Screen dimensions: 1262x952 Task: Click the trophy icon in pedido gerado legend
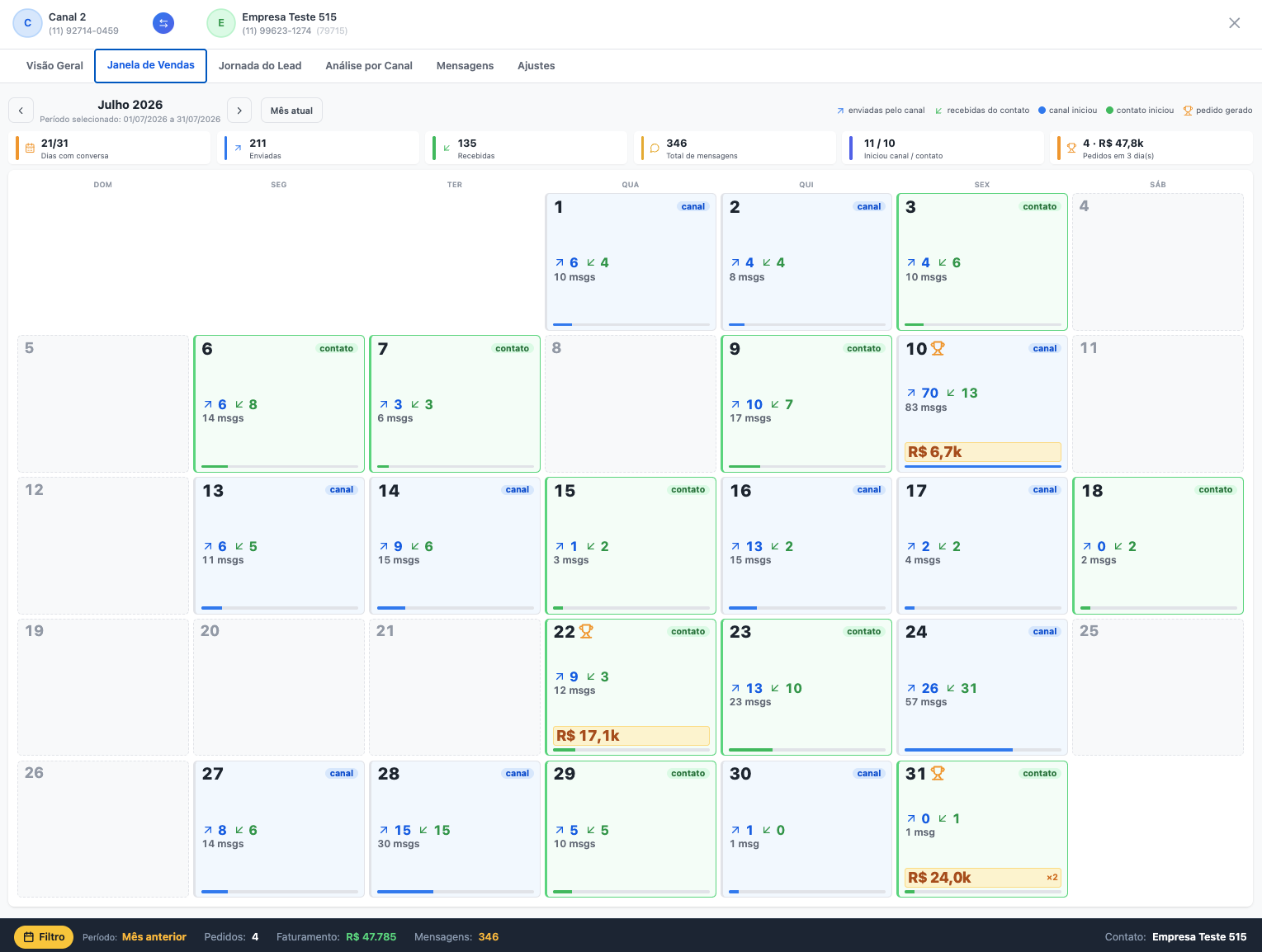point(1188,111)
